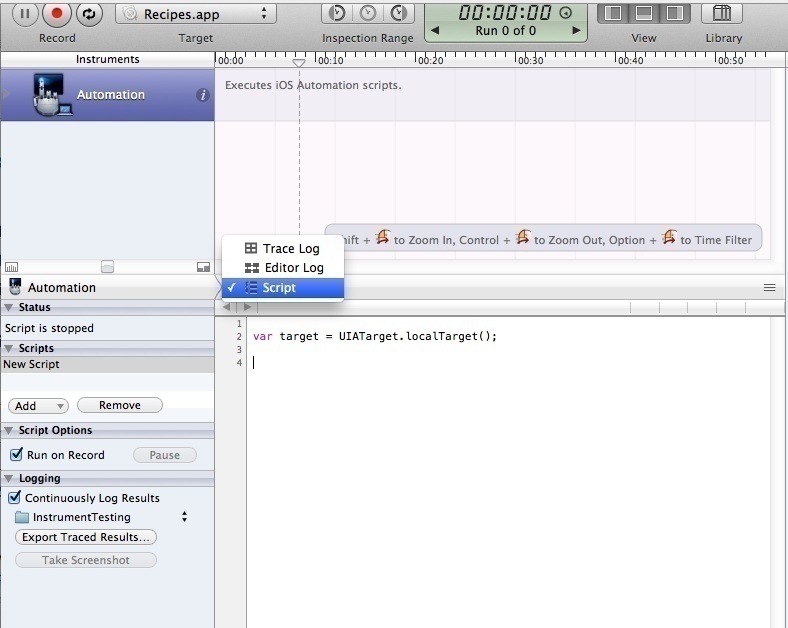Toggle the right extended detail panel
This screenshot has width=788, height=628.
pyautogui.click(x=674, y=13)
